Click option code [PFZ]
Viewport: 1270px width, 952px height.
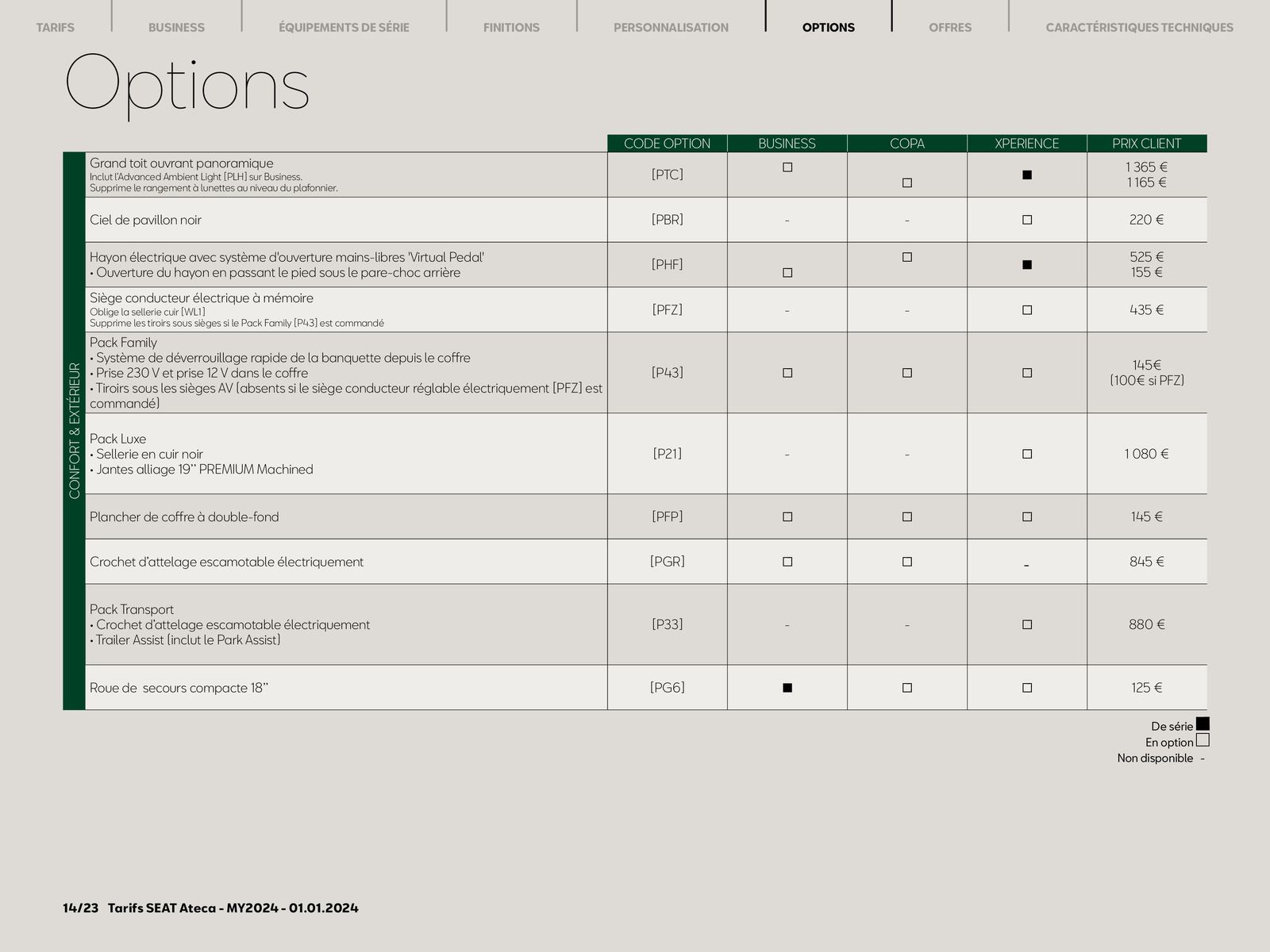[x=668, y=309]
